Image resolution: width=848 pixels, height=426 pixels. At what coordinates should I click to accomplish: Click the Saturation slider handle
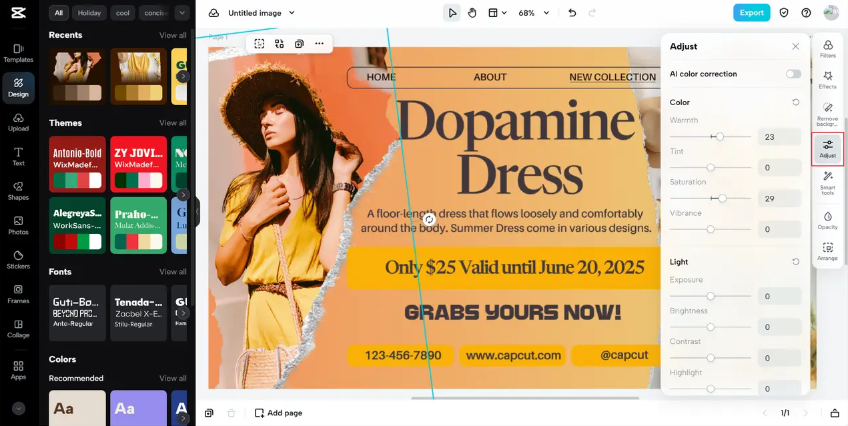723,198
